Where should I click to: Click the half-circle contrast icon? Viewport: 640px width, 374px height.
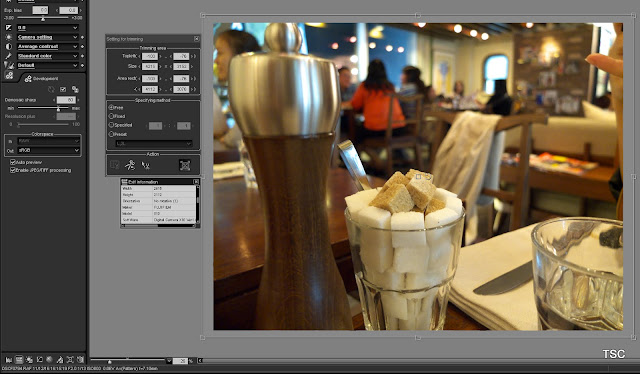click(x=8, y=47)
